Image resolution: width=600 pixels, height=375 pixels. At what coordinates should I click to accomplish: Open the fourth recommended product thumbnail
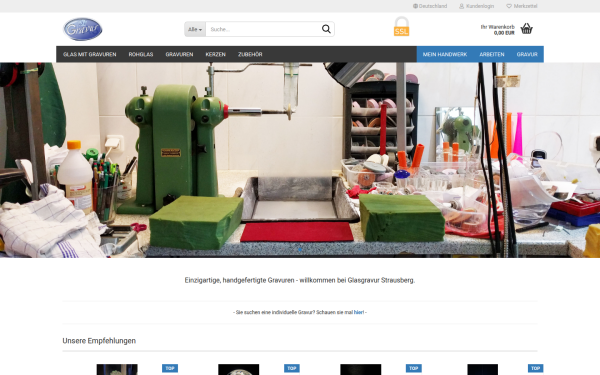point(483,370)
